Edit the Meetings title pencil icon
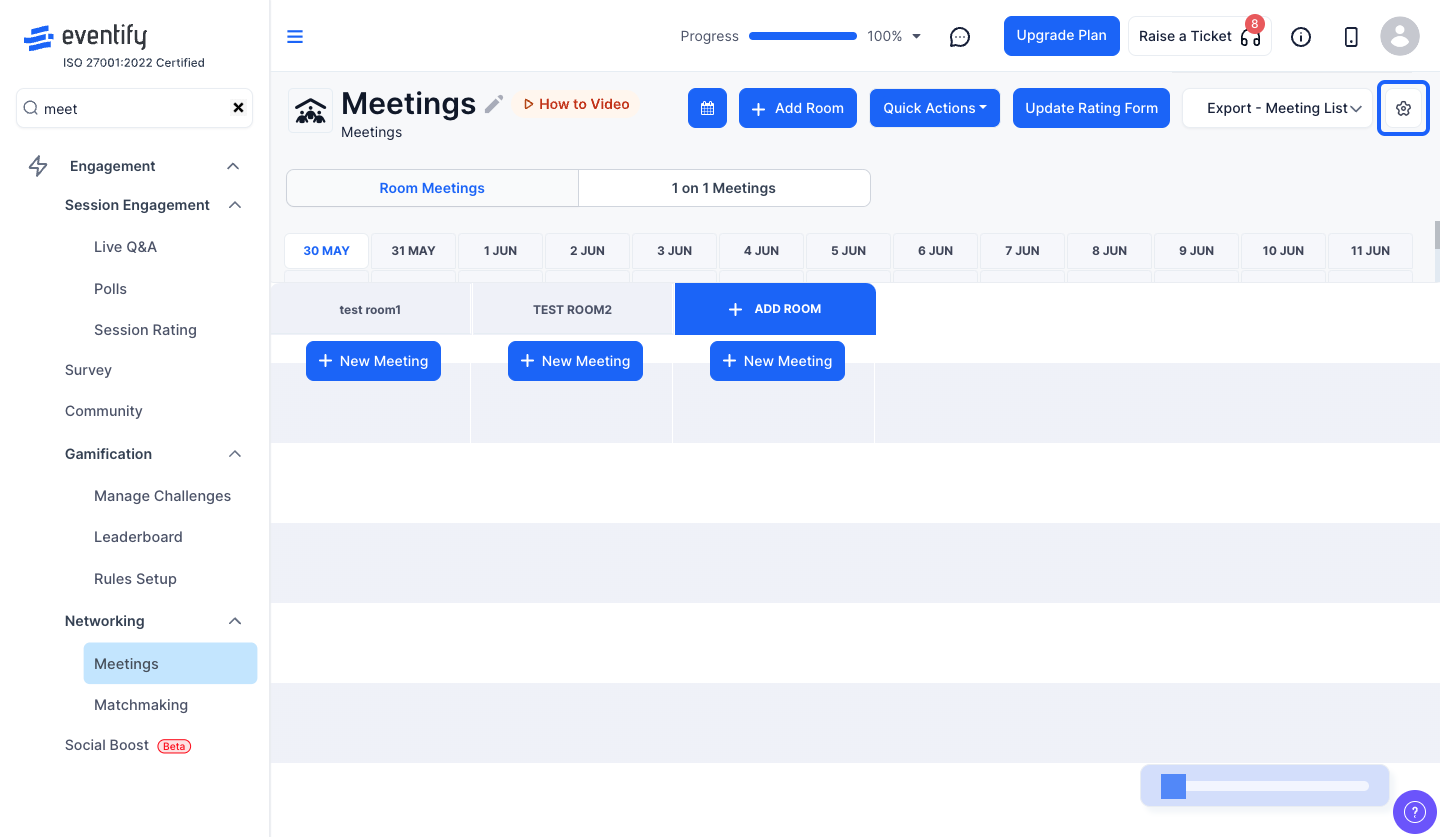This screenshot has height=837, width=1440. click(494, 104)
